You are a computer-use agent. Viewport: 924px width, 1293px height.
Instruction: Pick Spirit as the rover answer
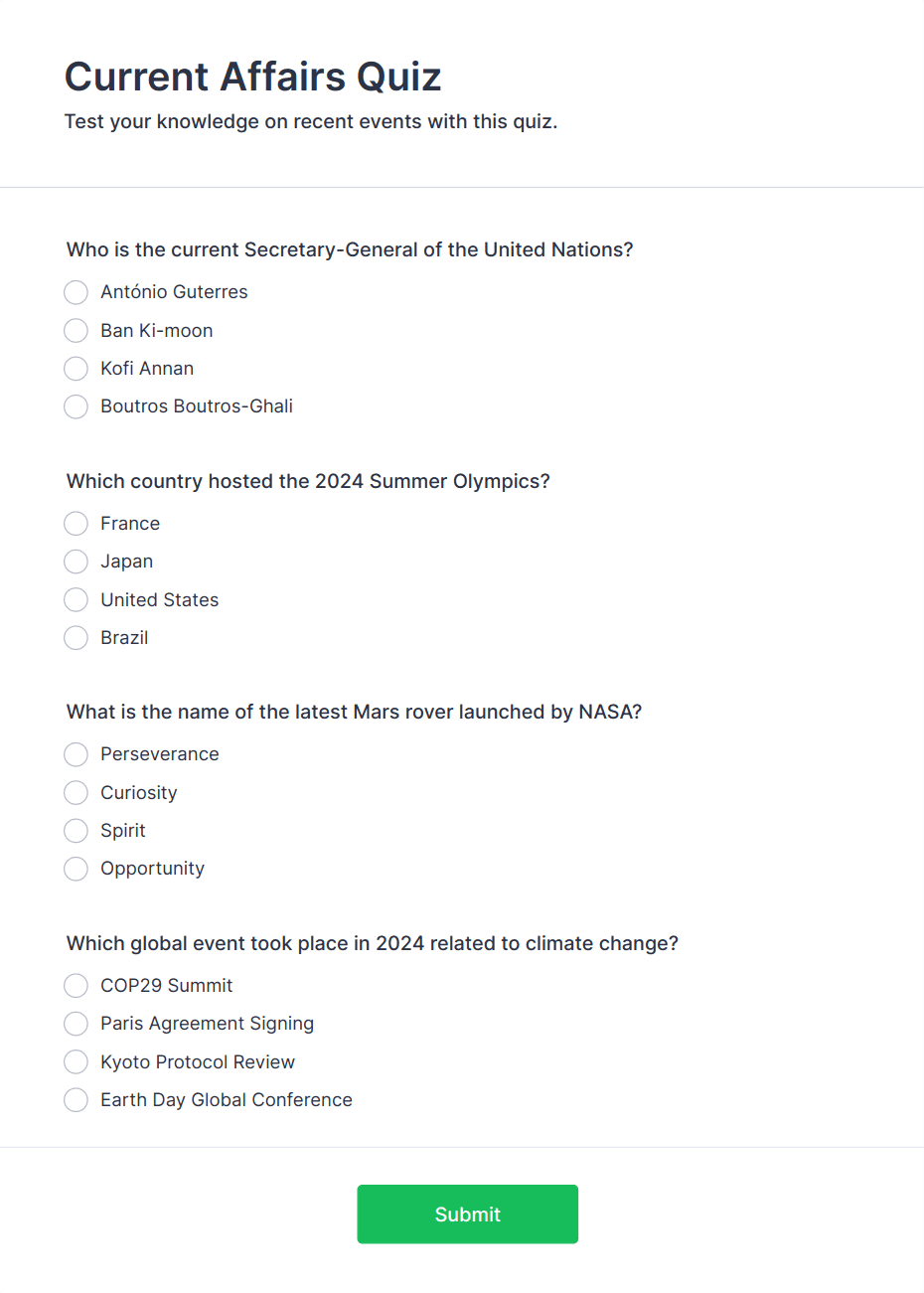coord(77,831)
